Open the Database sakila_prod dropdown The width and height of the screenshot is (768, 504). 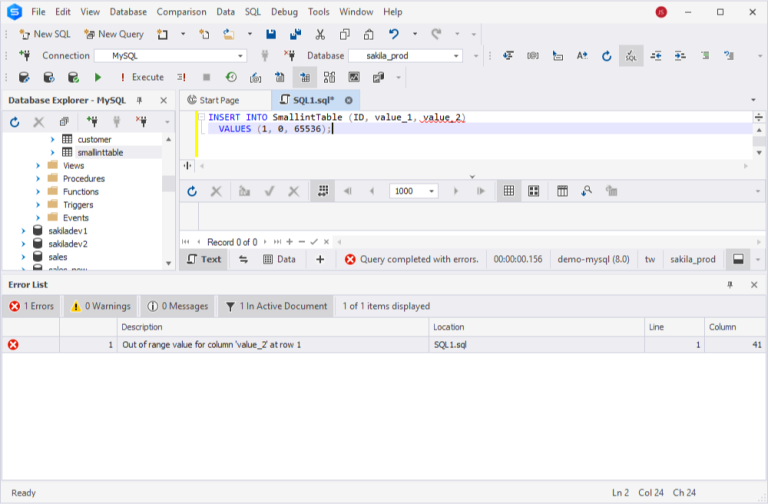click(406, 56)
